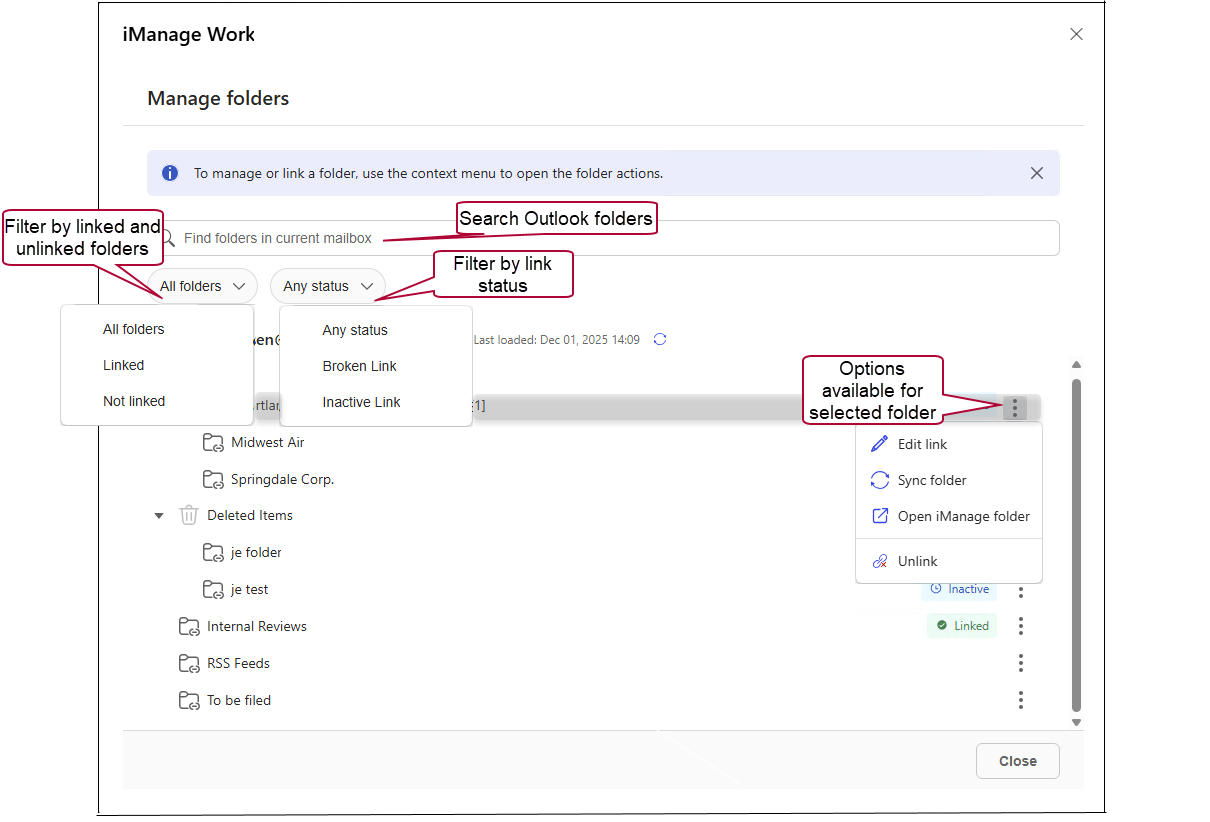Screen dimensions: 1210x822
Task: Click the je test folder icon
Action: pyautogui.click(x=213, y=589)
